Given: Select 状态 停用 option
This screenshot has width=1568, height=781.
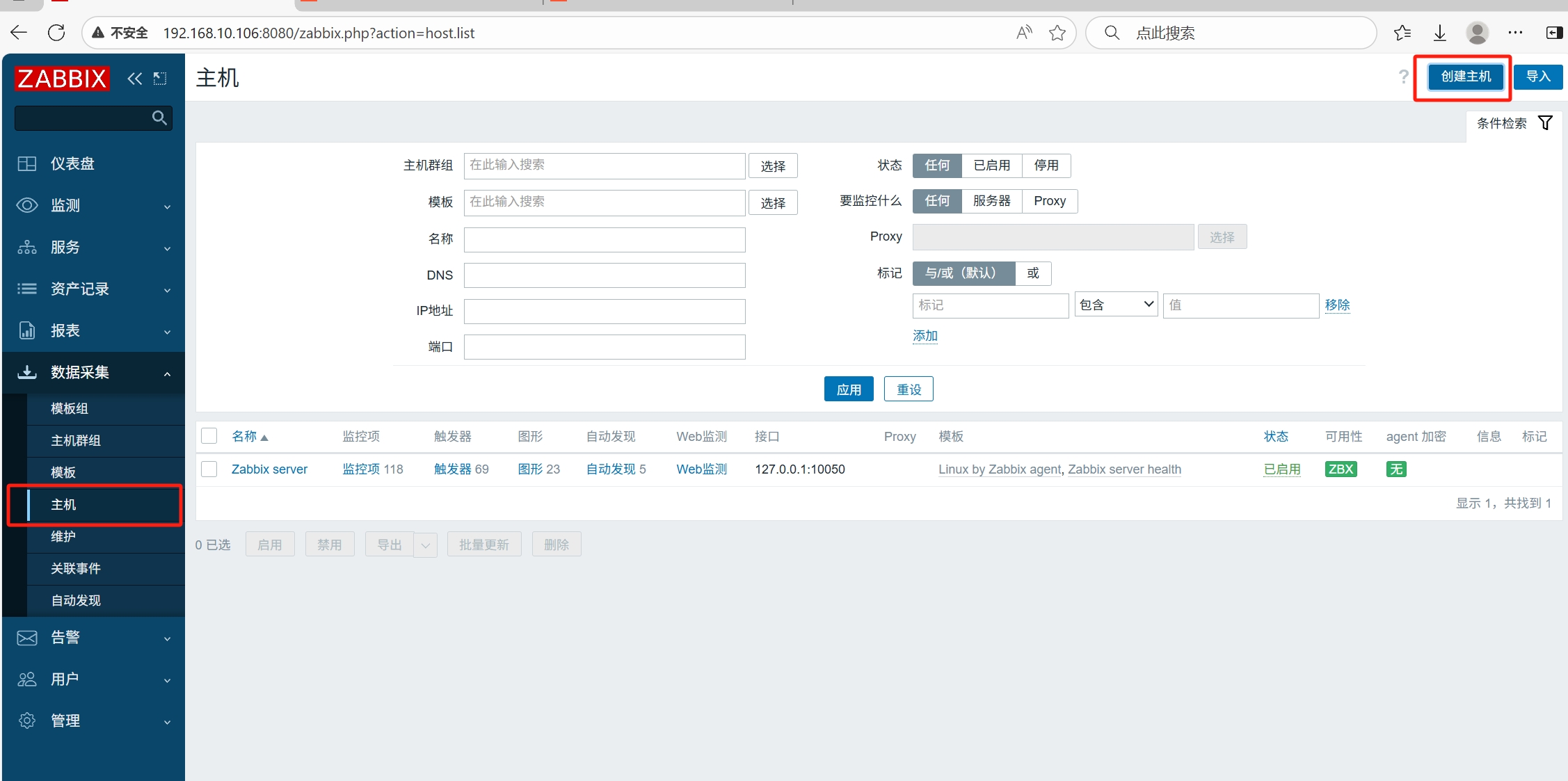Looking at the screenshot, I should [x=1046, y=166].
